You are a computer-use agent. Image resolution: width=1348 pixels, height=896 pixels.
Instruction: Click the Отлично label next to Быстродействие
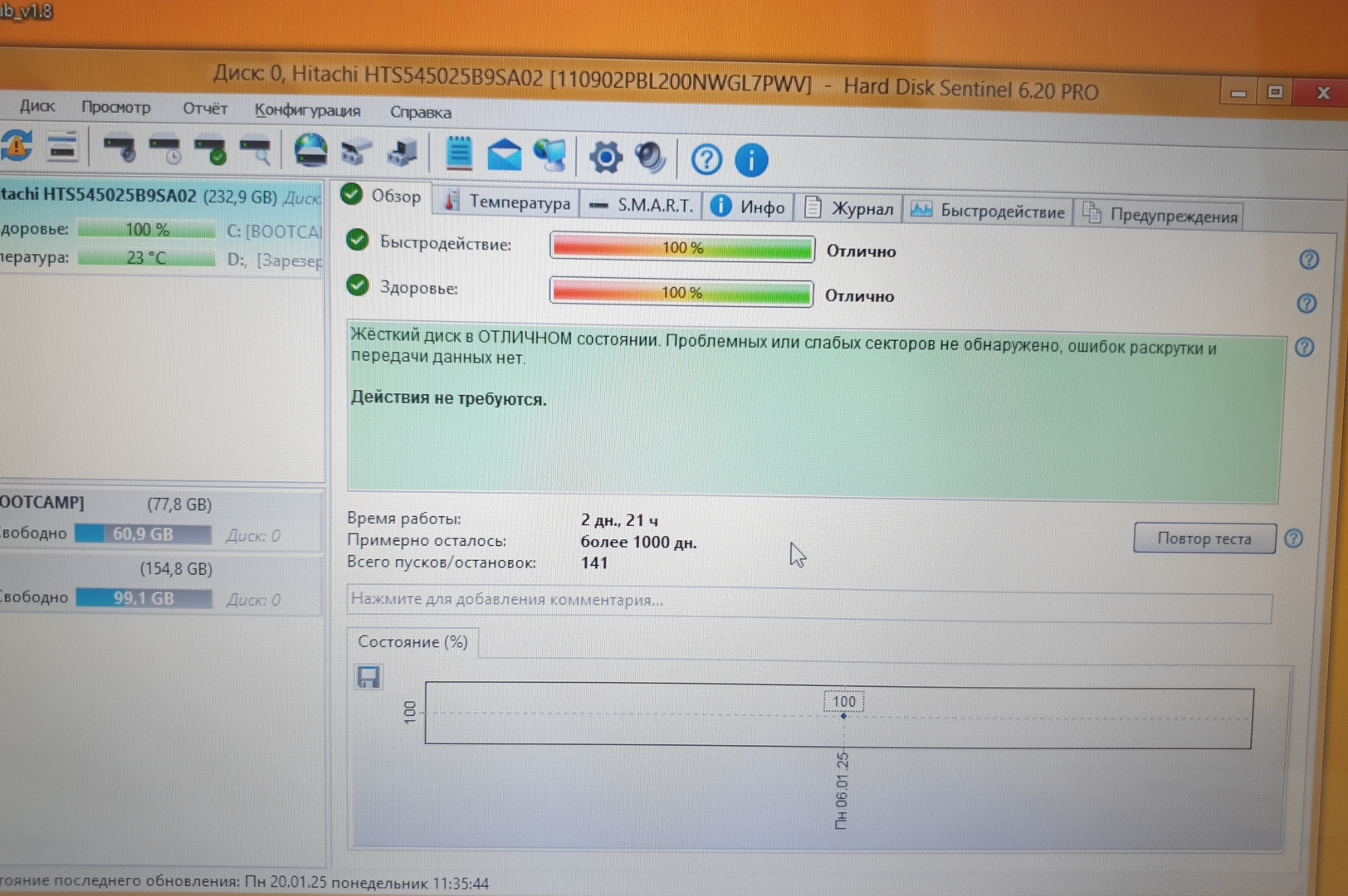[861, 251]
